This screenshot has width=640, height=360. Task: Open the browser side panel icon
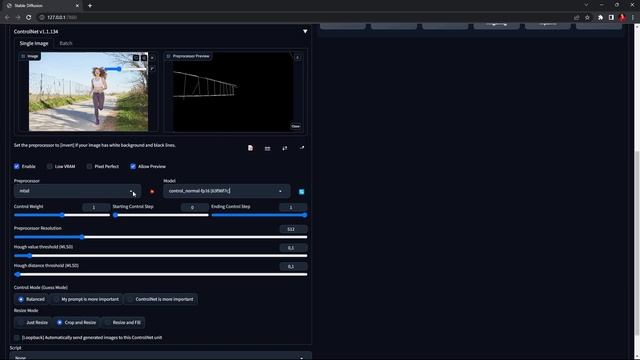pos(611,18)
